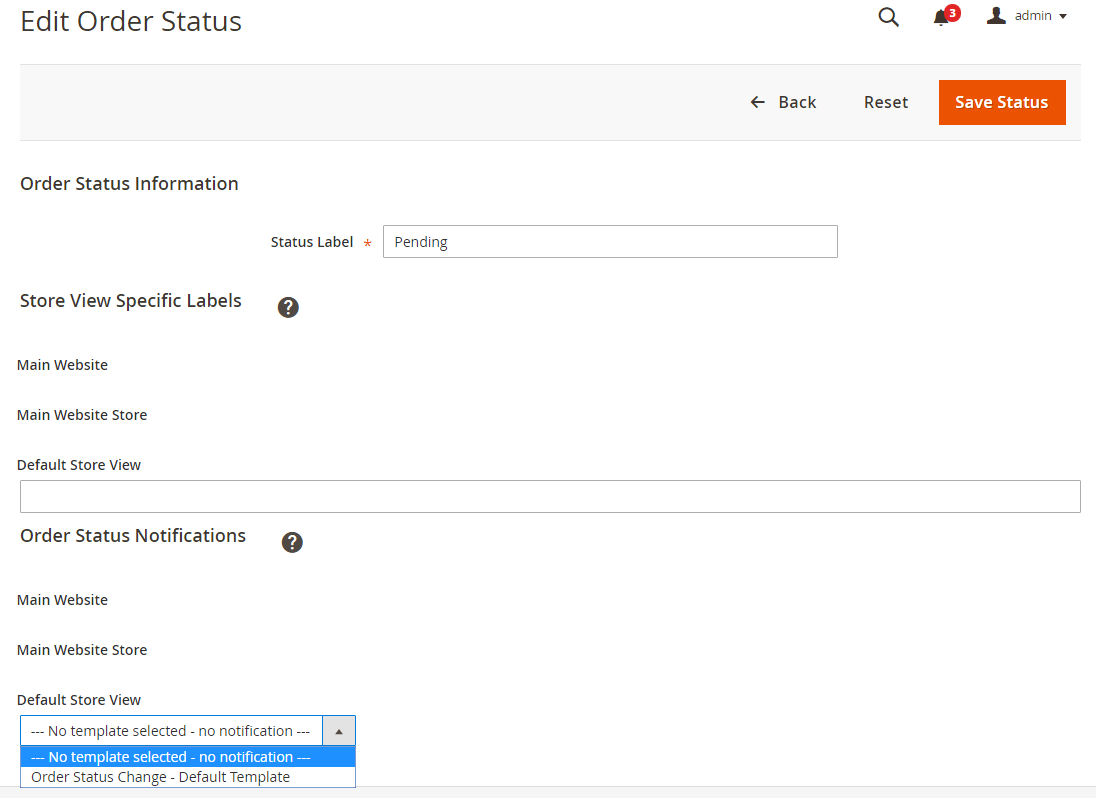Click the Order Status Notifications section heading
This screenshot has height=798, width=1096.
pos(133,536)
